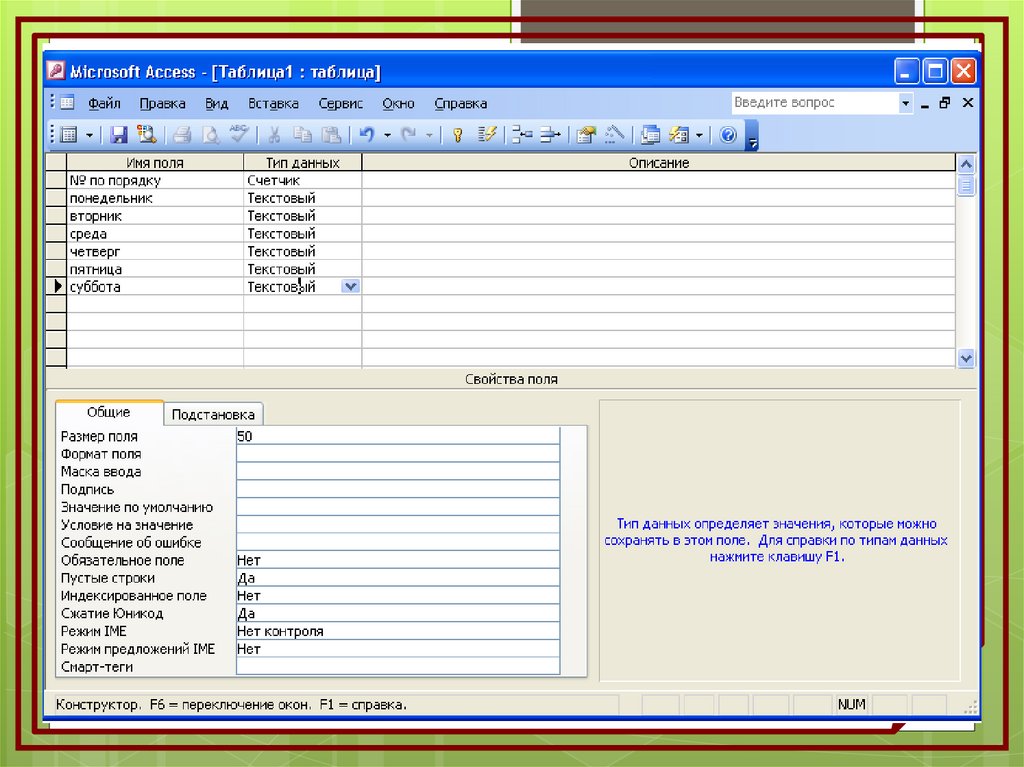Click the Primary Key toolbar icon

tap(458, 134)
